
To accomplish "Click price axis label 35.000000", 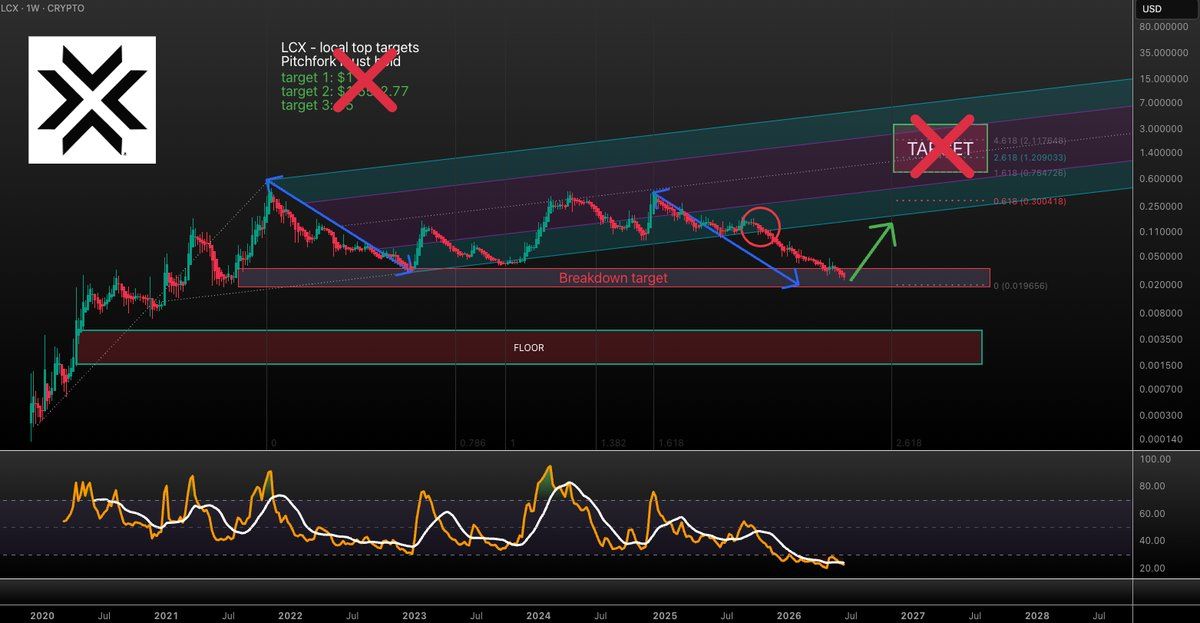I will click(1163, 52).
